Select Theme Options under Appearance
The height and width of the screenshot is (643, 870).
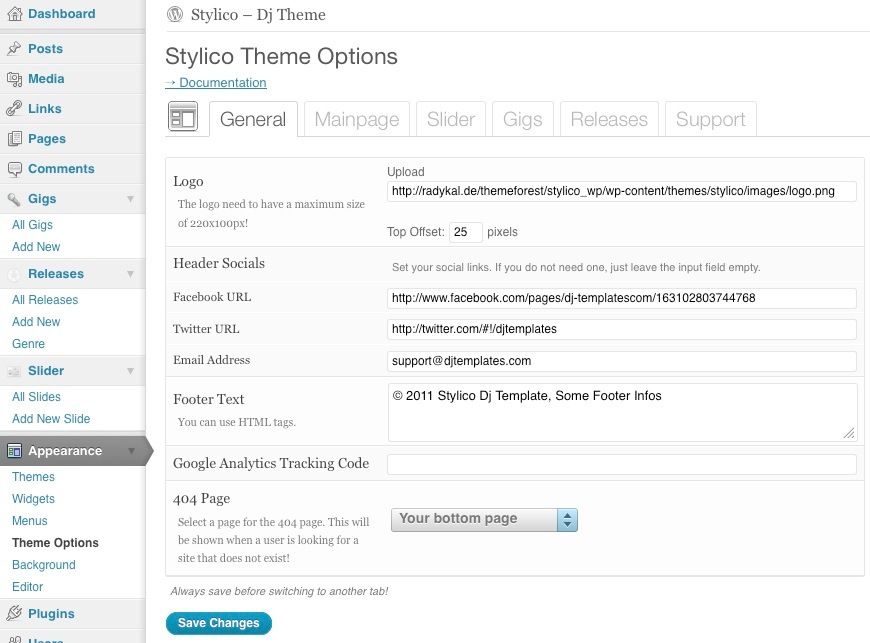pos(55,543)
